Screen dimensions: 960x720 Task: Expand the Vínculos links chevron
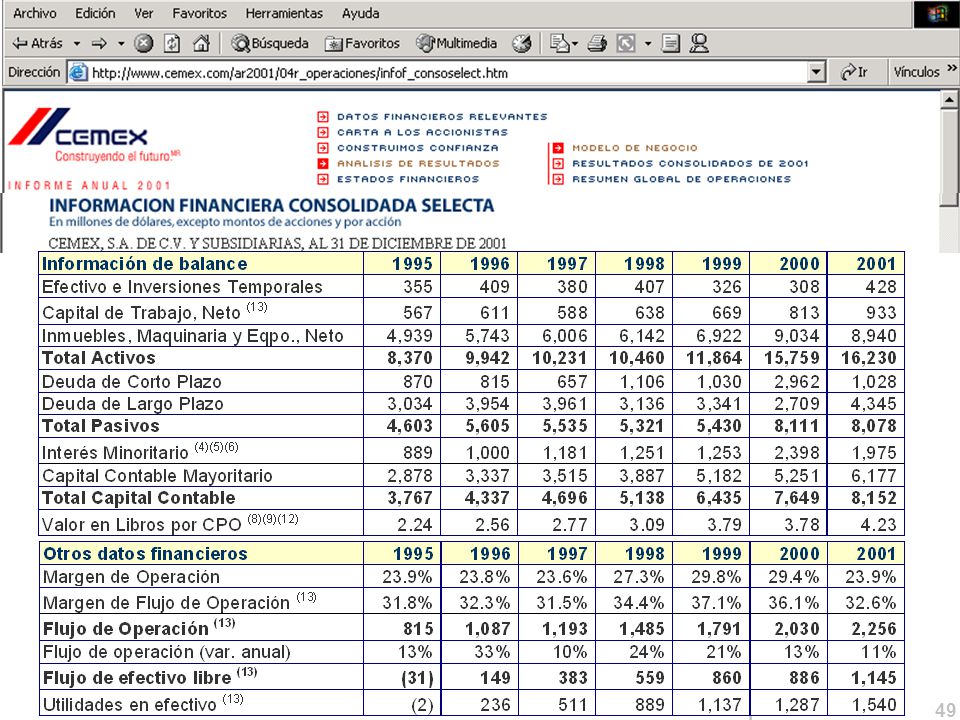[951, 68]
